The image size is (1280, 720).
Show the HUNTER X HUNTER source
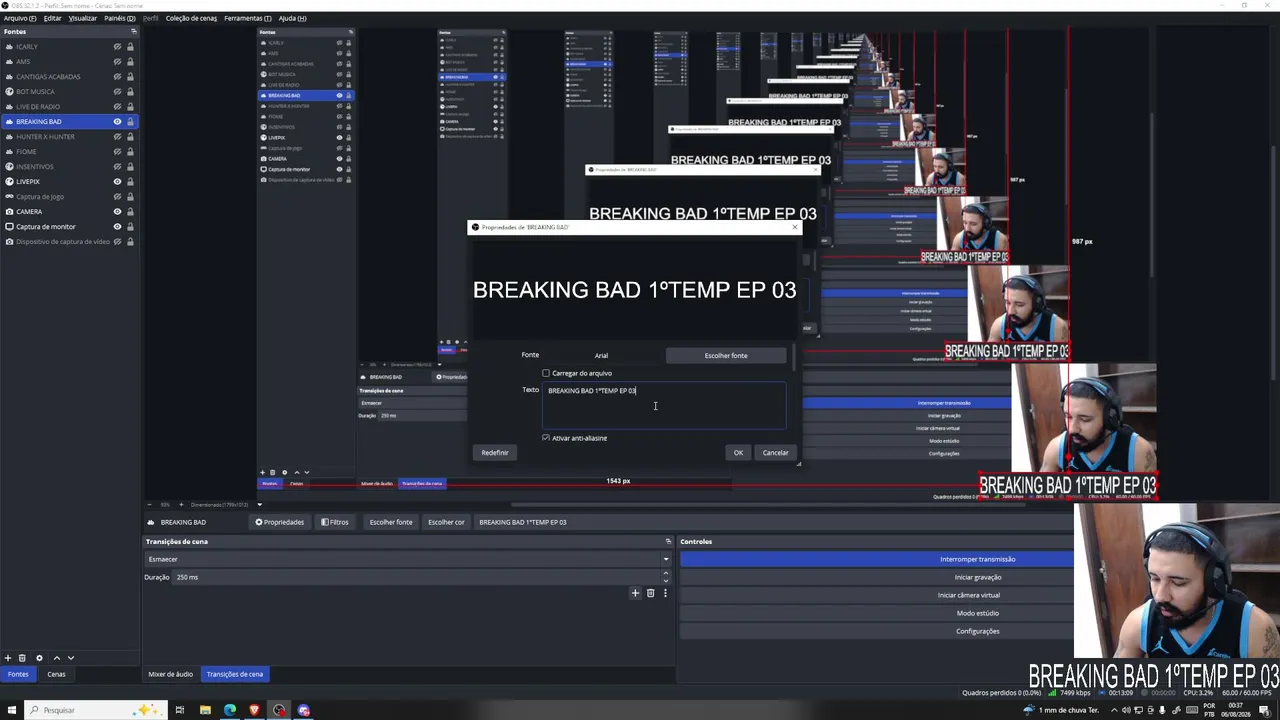tap(117, 137)
